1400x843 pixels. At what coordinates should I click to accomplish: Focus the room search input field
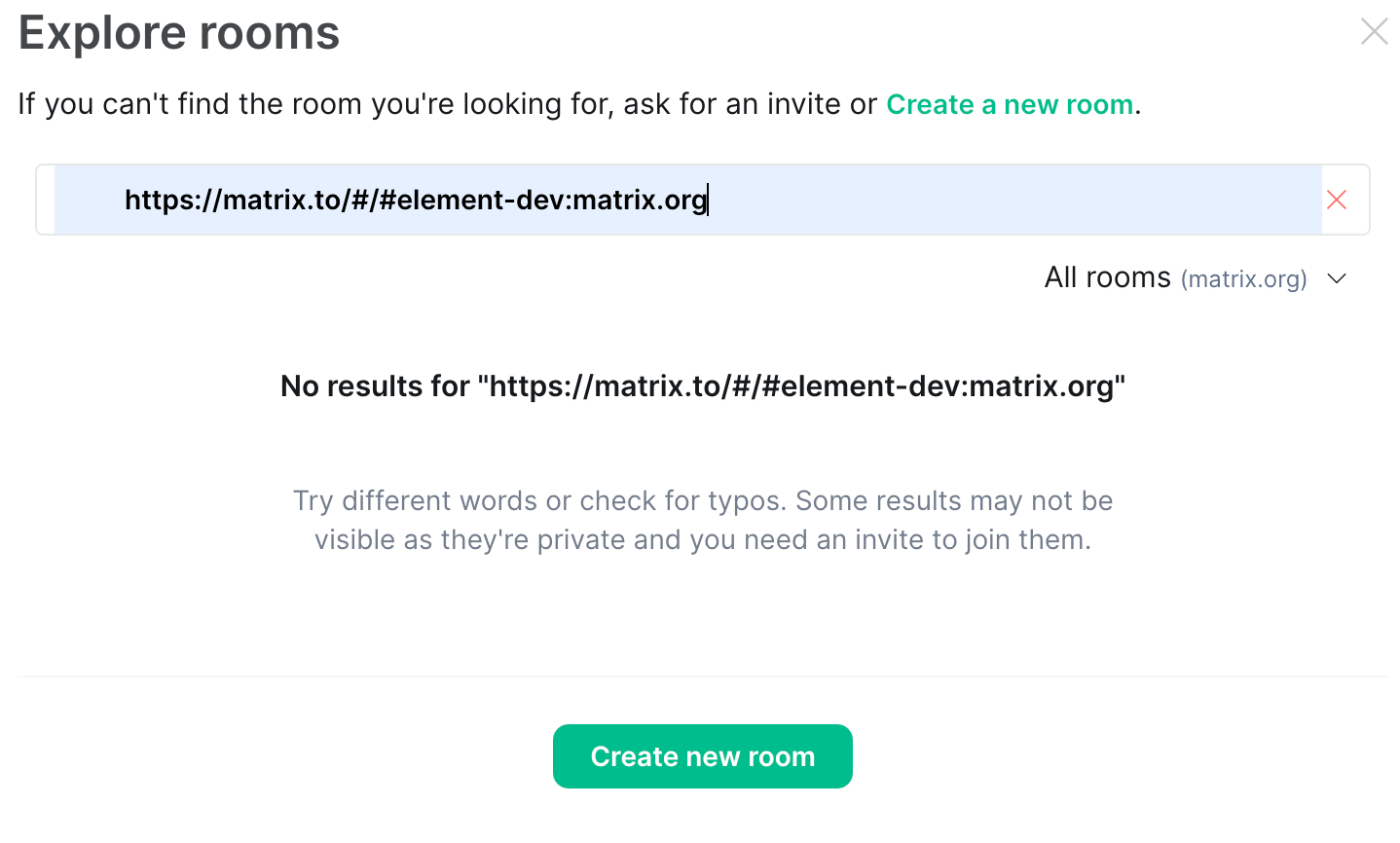click(687, 200)
